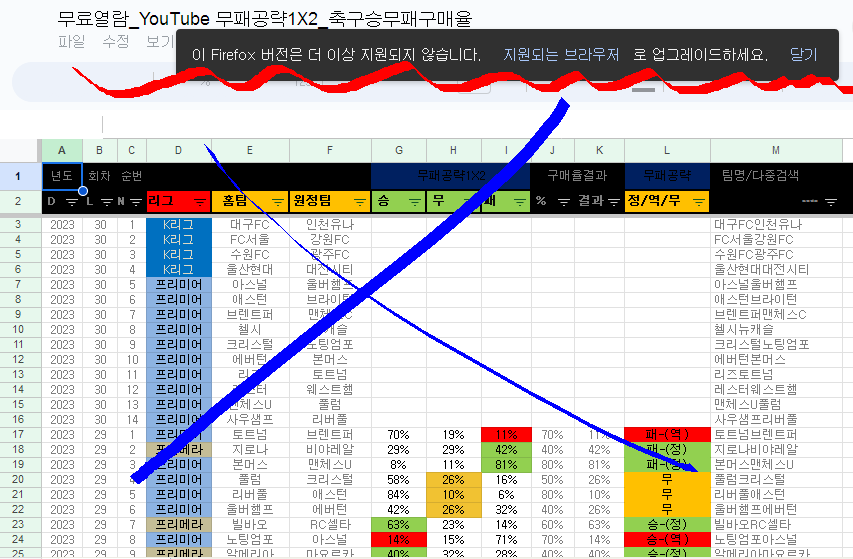The height and width of the screenshot is (559, 853).
Task: Select the FC서울 cell
Action: pos(250,239)
